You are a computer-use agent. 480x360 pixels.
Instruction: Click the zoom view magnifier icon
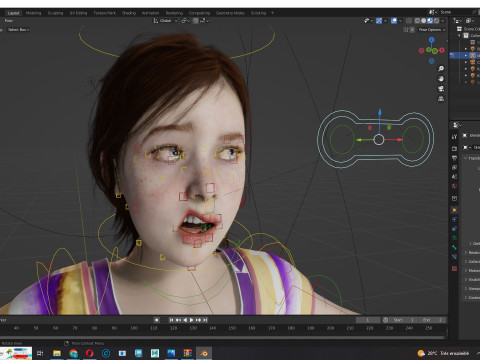(x=441, y=69)
